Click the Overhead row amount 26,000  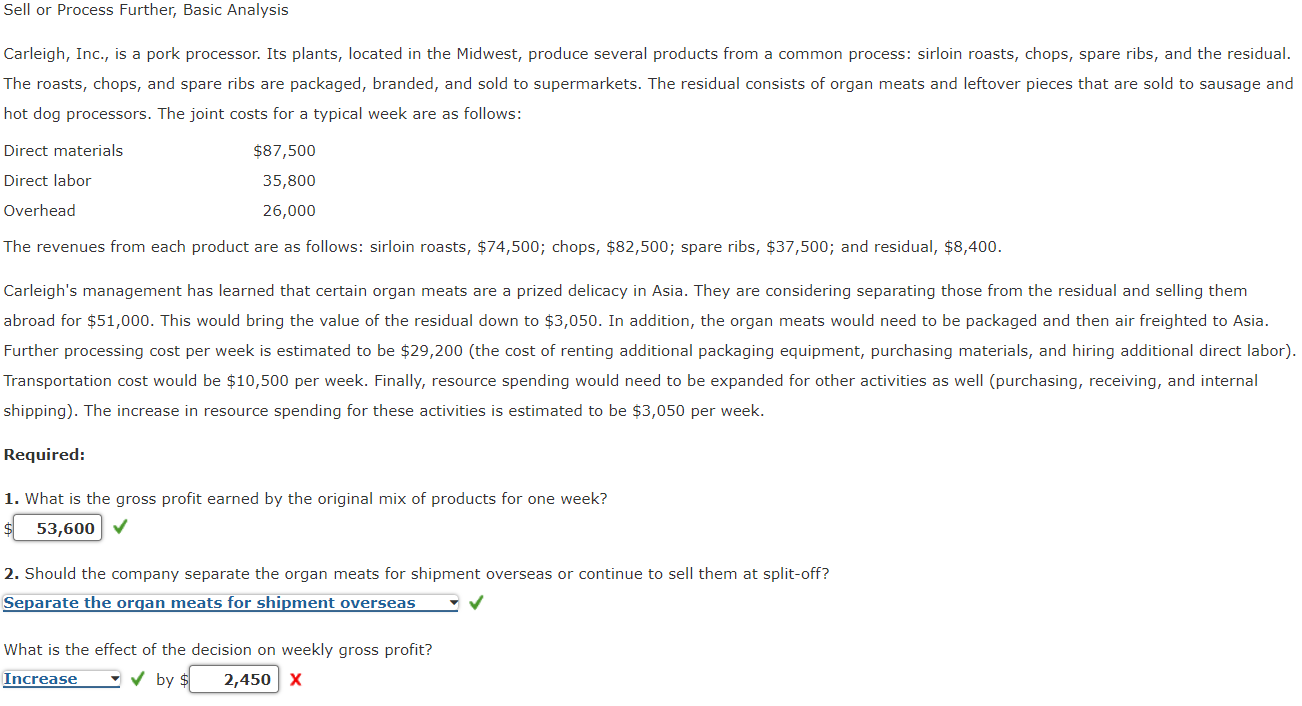click(290, 210)
